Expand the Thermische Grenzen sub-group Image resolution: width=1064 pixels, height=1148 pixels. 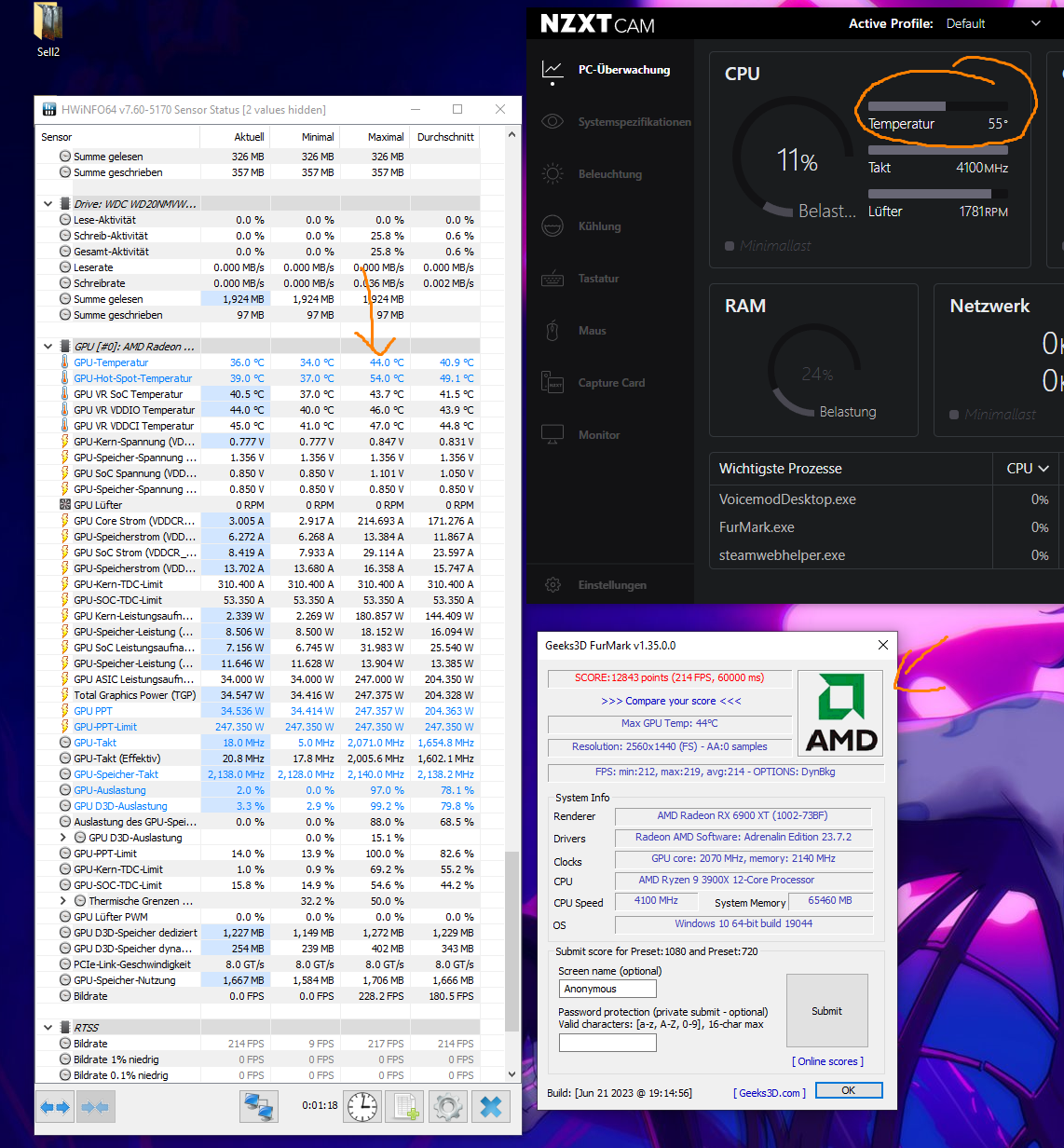63,901
